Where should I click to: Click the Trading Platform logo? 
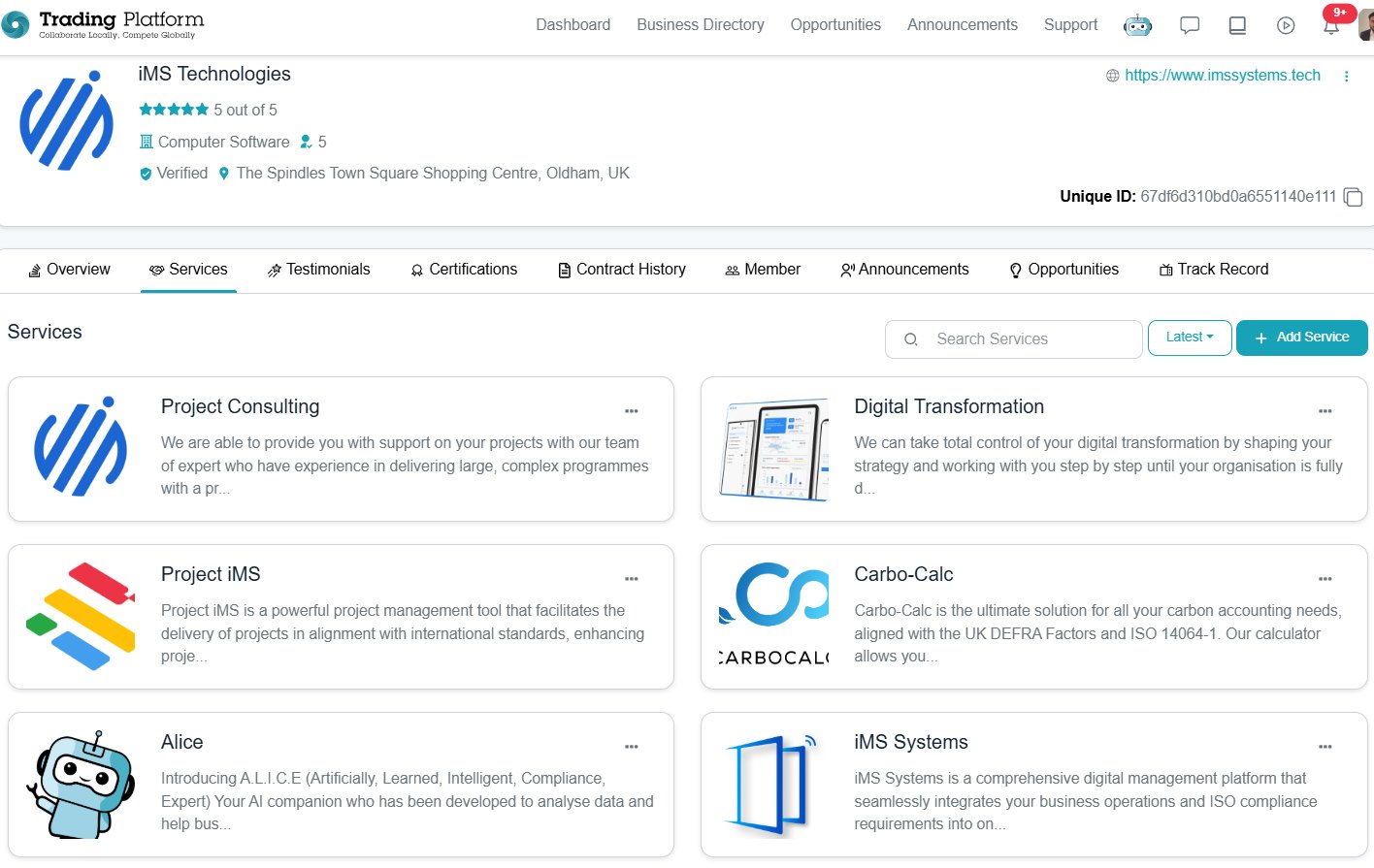(103, 24)
